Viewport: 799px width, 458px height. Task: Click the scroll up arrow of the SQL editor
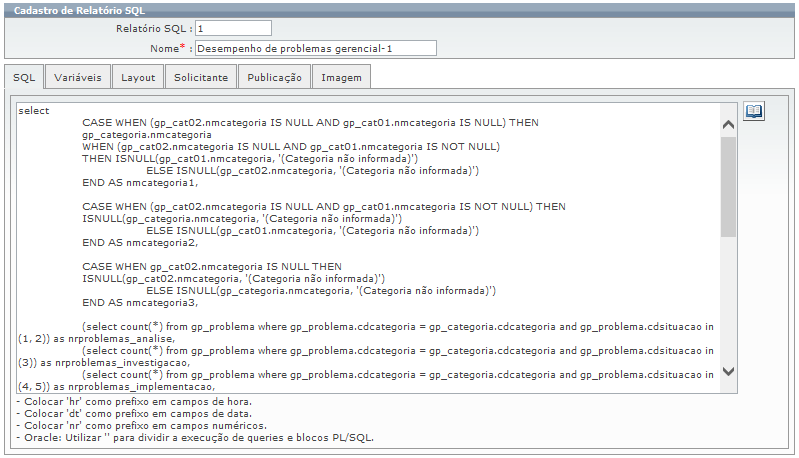pyautogui.click(x=728, y=125)
